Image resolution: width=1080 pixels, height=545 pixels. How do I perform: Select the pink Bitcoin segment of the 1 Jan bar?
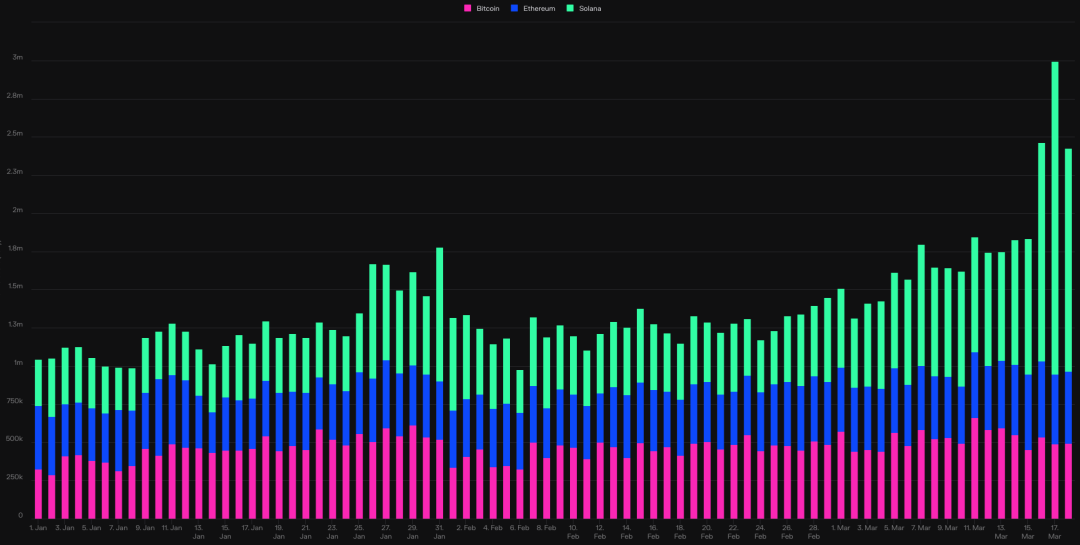tap(38, 493)
